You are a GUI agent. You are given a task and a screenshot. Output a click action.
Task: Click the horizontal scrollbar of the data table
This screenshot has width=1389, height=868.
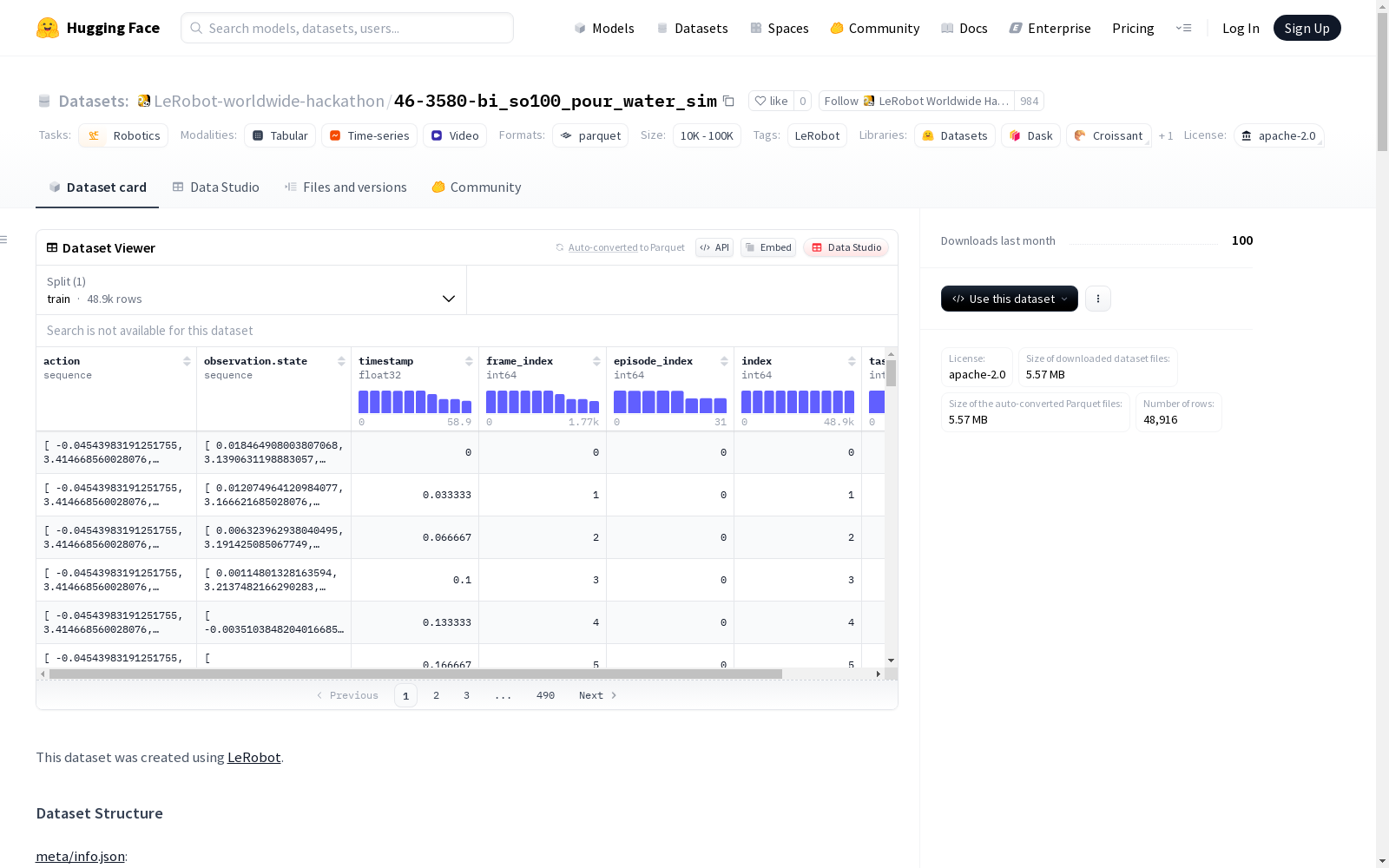click(x=416, y=674)
